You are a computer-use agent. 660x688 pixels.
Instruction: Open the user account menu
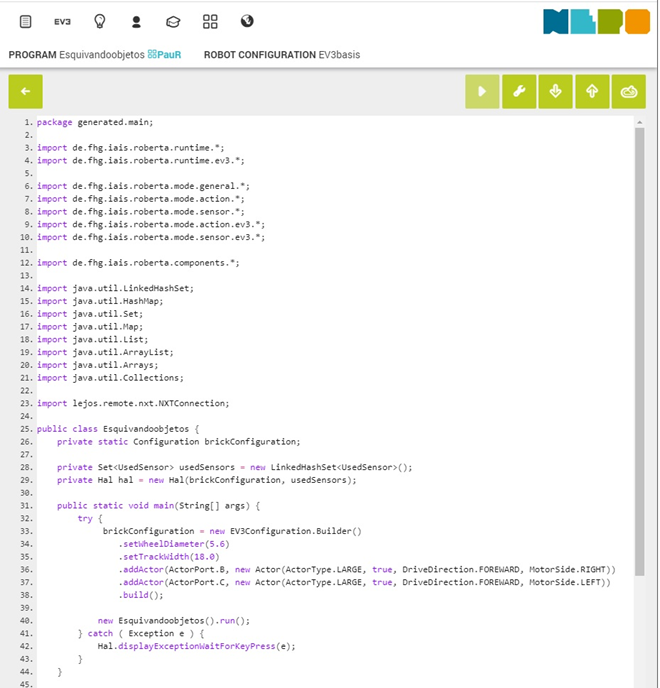click(x=136, y=21)
